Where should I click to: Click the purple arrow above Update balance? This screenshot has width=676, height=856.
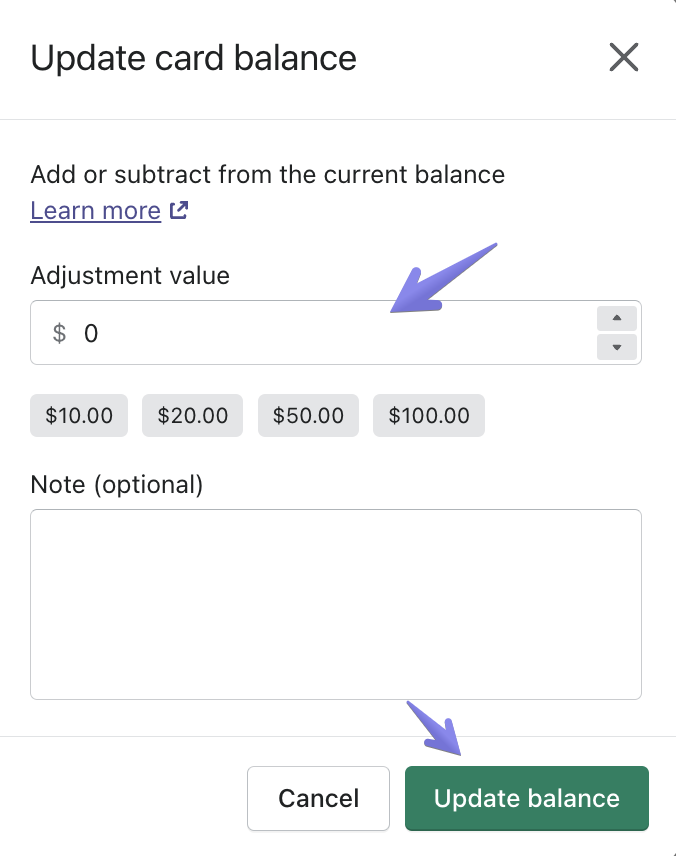tap(435, 731)
